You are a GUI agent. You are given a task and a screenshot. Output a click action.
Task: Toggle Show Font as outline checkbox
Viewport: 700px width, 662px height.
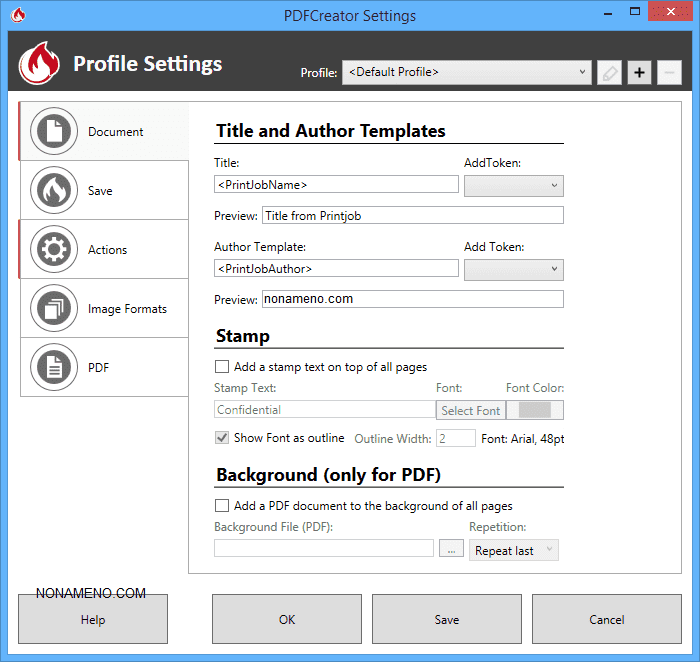(x=222, y=438)
